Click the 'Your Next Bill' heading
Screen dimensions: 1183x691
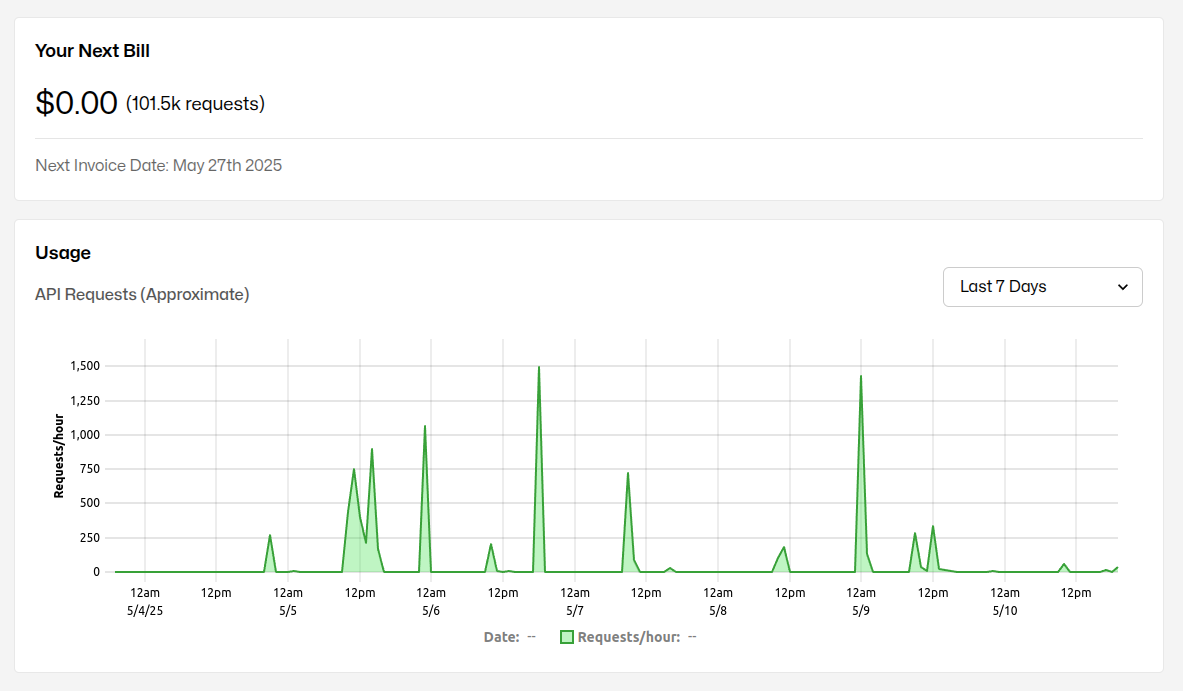tap(92, 51)
